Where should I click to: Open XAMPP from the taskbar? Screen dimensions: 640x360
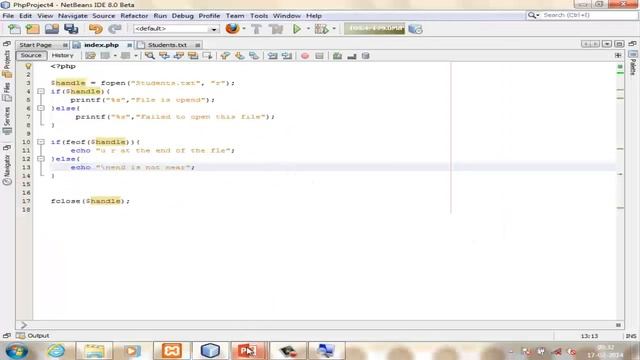pyautogui.click(x=171, y=351)
